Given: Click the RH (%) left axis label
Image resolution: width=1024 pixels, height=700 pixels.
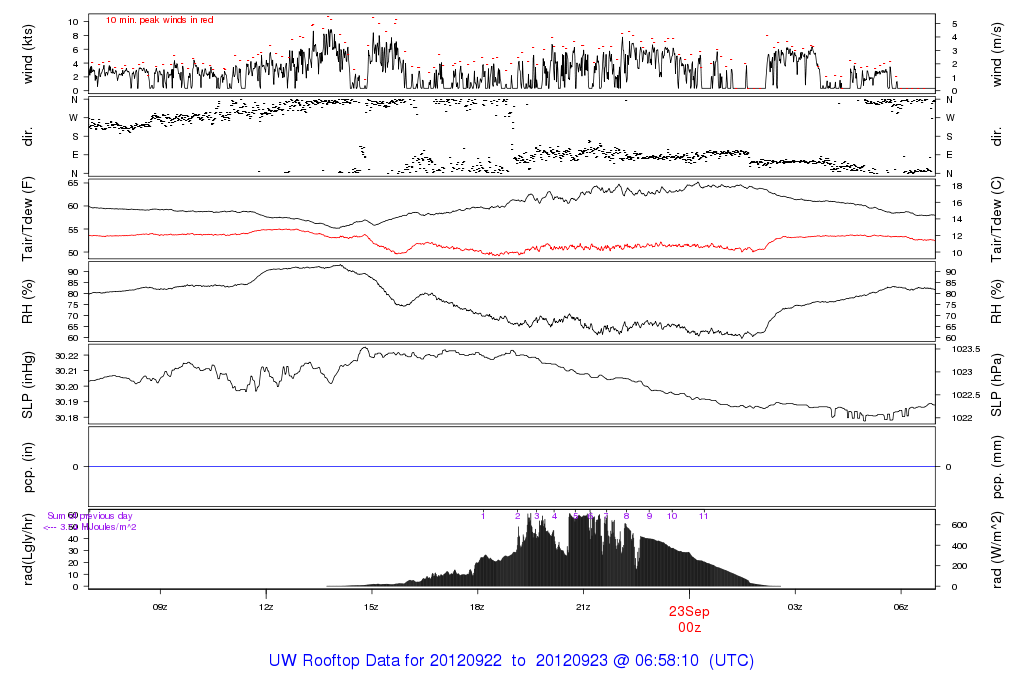Looking at the screenshot, I should coord(28,300).
